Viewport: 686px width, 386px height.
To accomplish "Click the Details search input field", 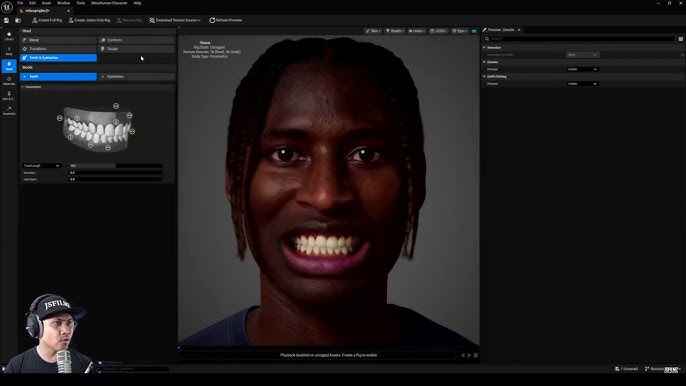I will click(580, 39).
